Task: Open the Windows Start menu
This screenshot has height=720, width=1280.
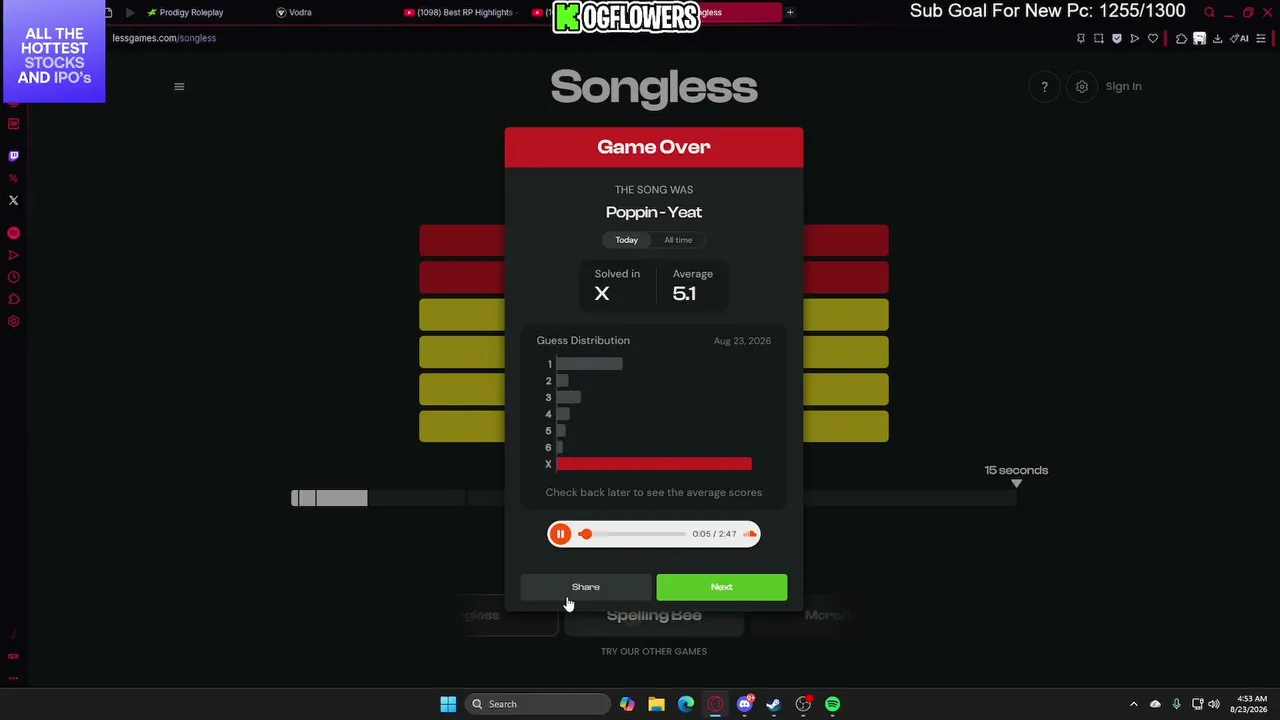Action: point(448,704)
